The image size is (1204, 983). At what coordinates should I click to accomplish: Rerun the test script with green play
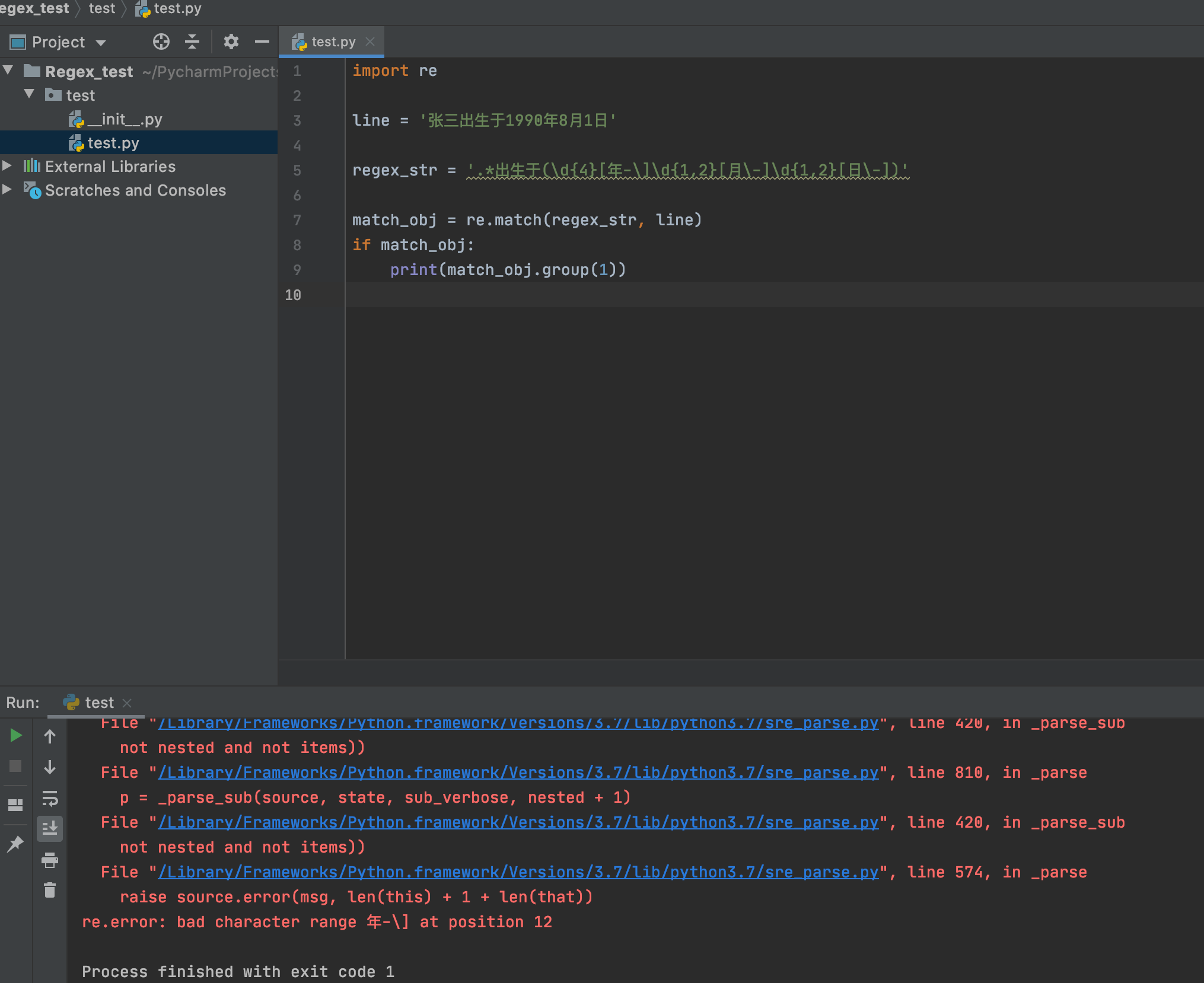(x=16, y=736)
